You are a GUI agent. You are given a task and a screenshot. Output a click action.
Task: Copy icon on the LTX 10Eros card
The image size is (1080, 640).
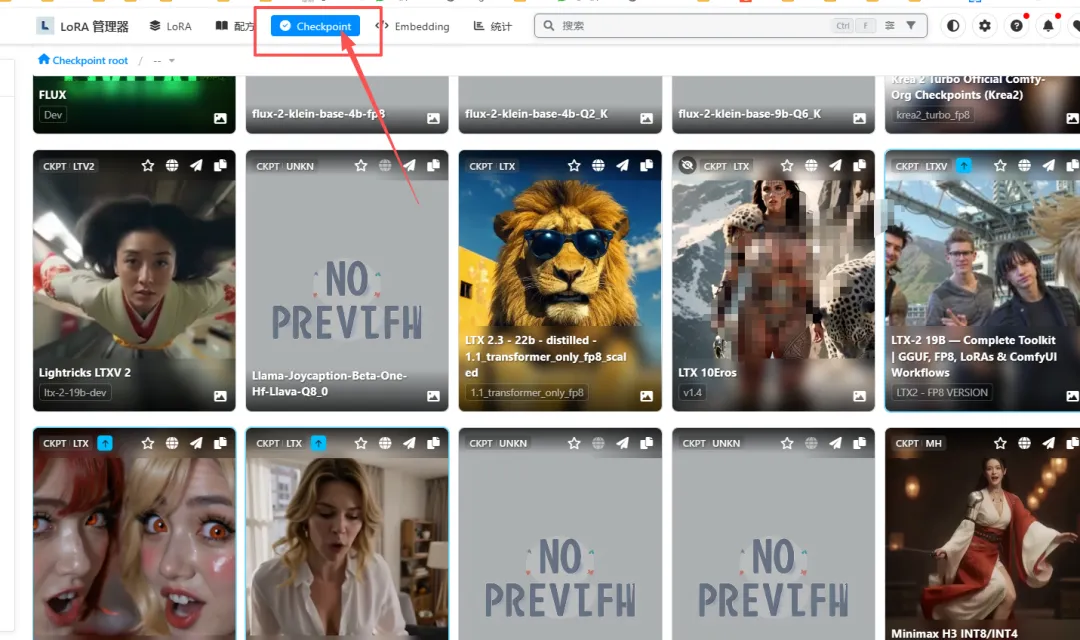pyautogui.click(x=860, y=165)
